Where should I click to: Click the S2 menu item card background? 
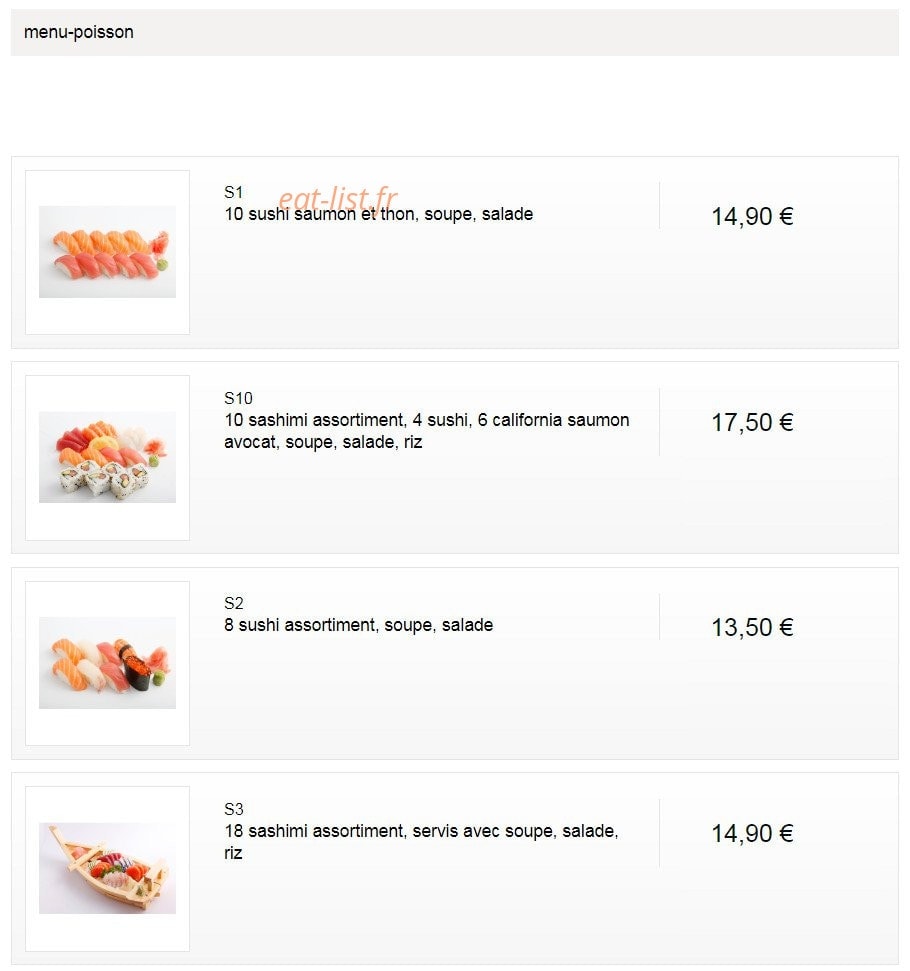(x=455, y=663)
